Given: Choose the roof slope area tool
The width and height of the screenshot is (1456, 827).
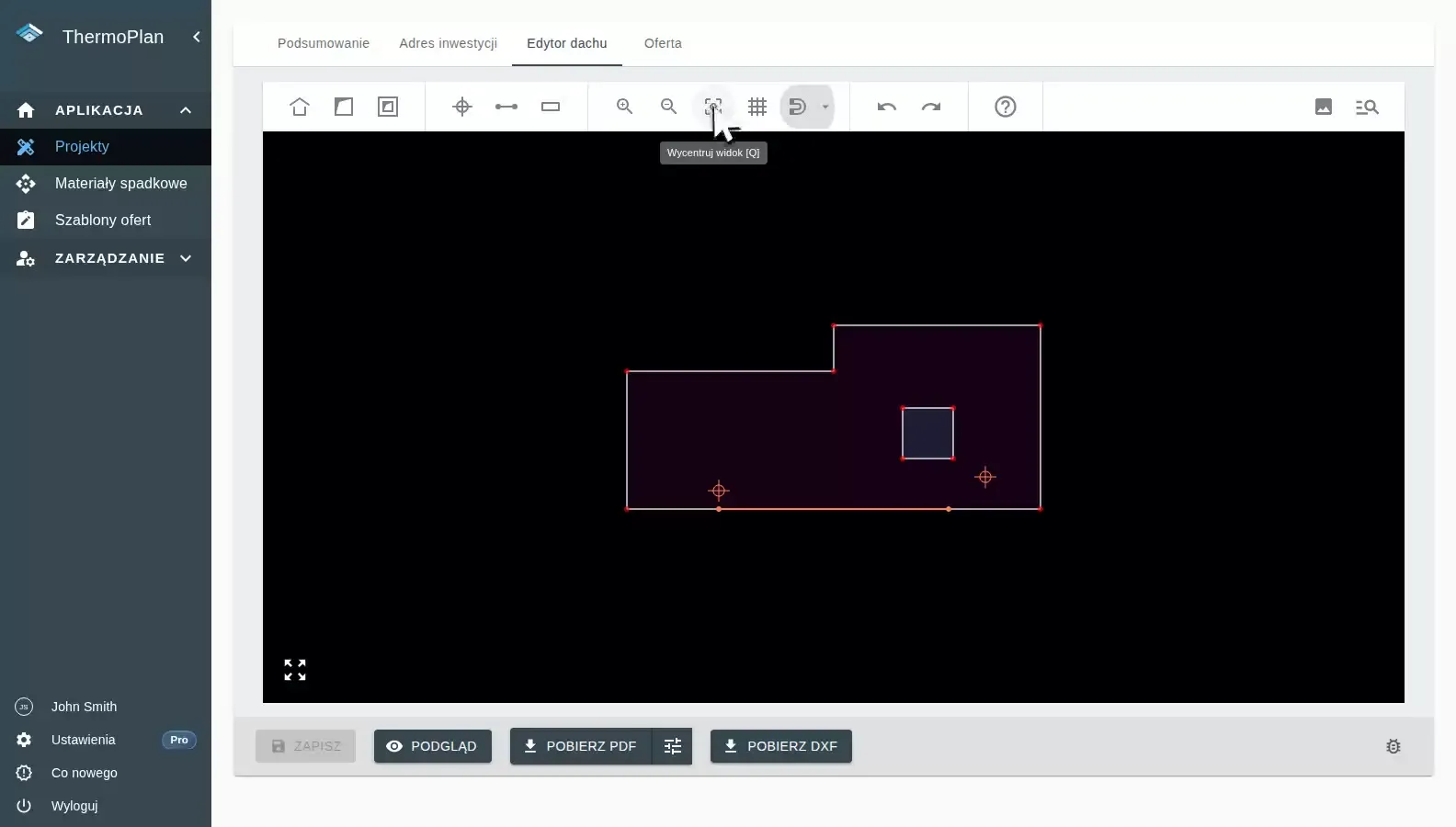Looking at the screenshot, I should tap(344, 107).
